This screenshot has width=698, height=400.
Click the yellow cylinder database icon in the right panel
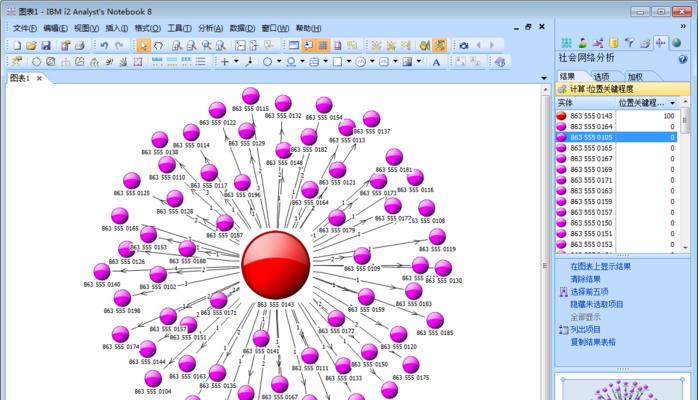614,43
